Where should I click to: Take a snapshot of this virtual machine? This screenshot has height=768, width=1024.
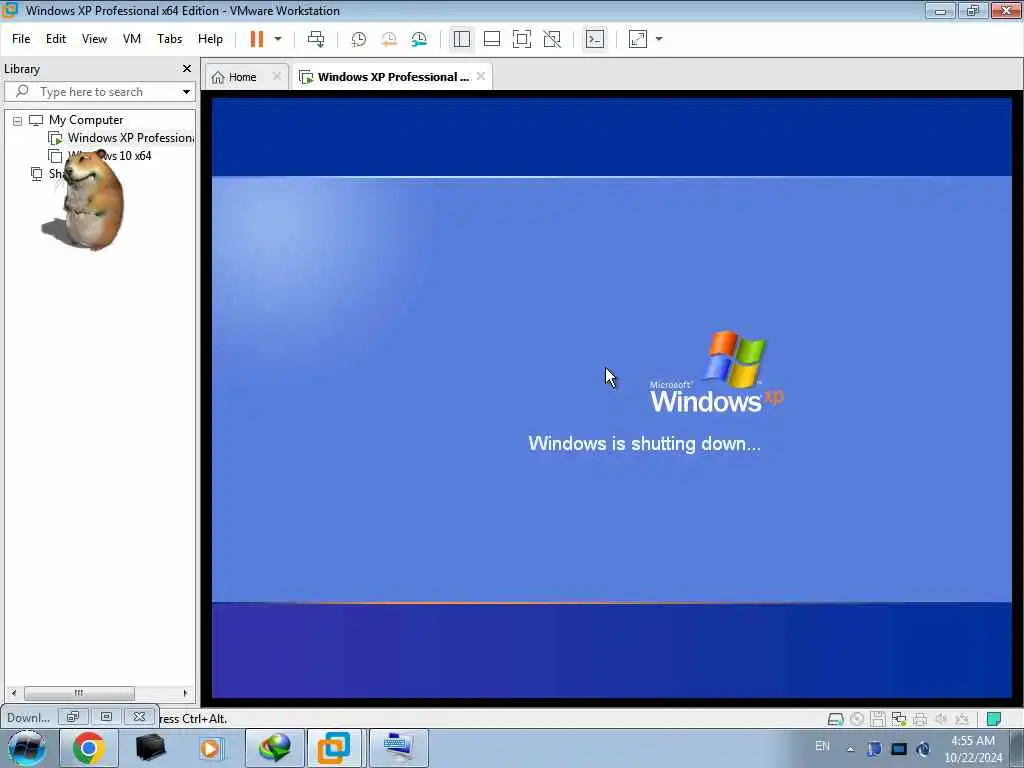359,39
